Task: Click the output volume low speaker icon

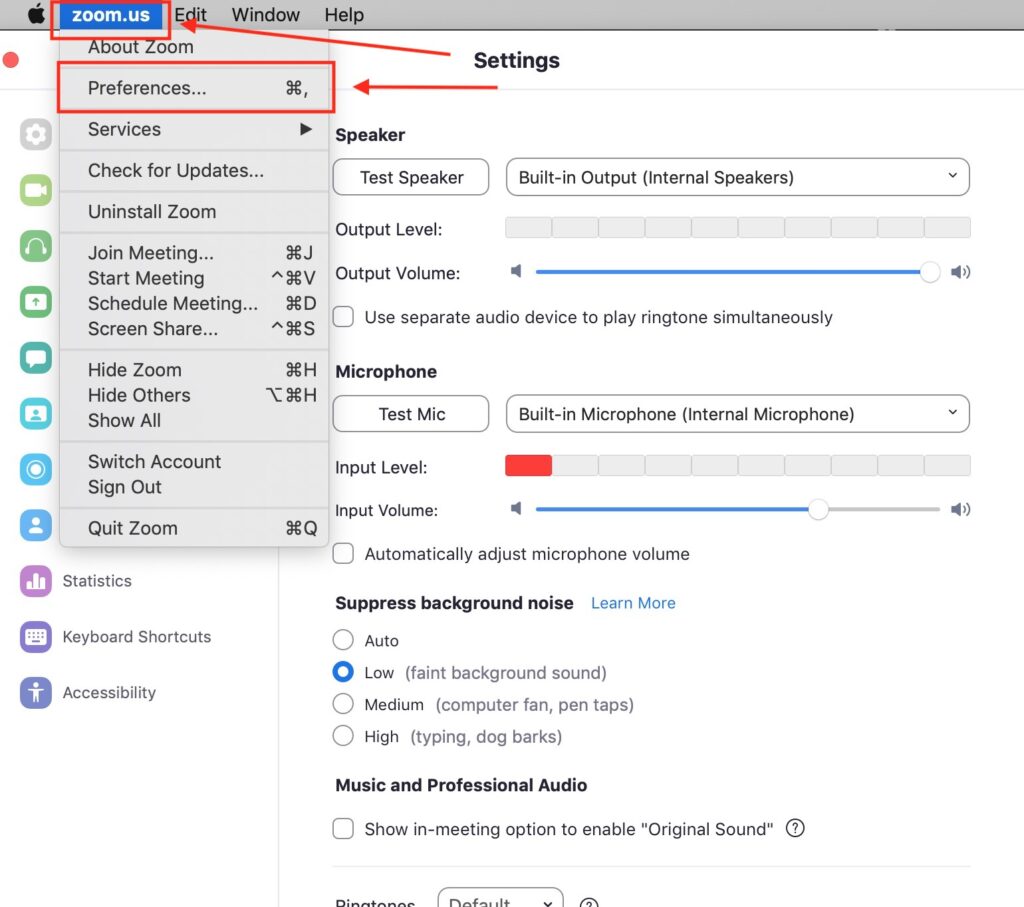Action: point(516,271)
